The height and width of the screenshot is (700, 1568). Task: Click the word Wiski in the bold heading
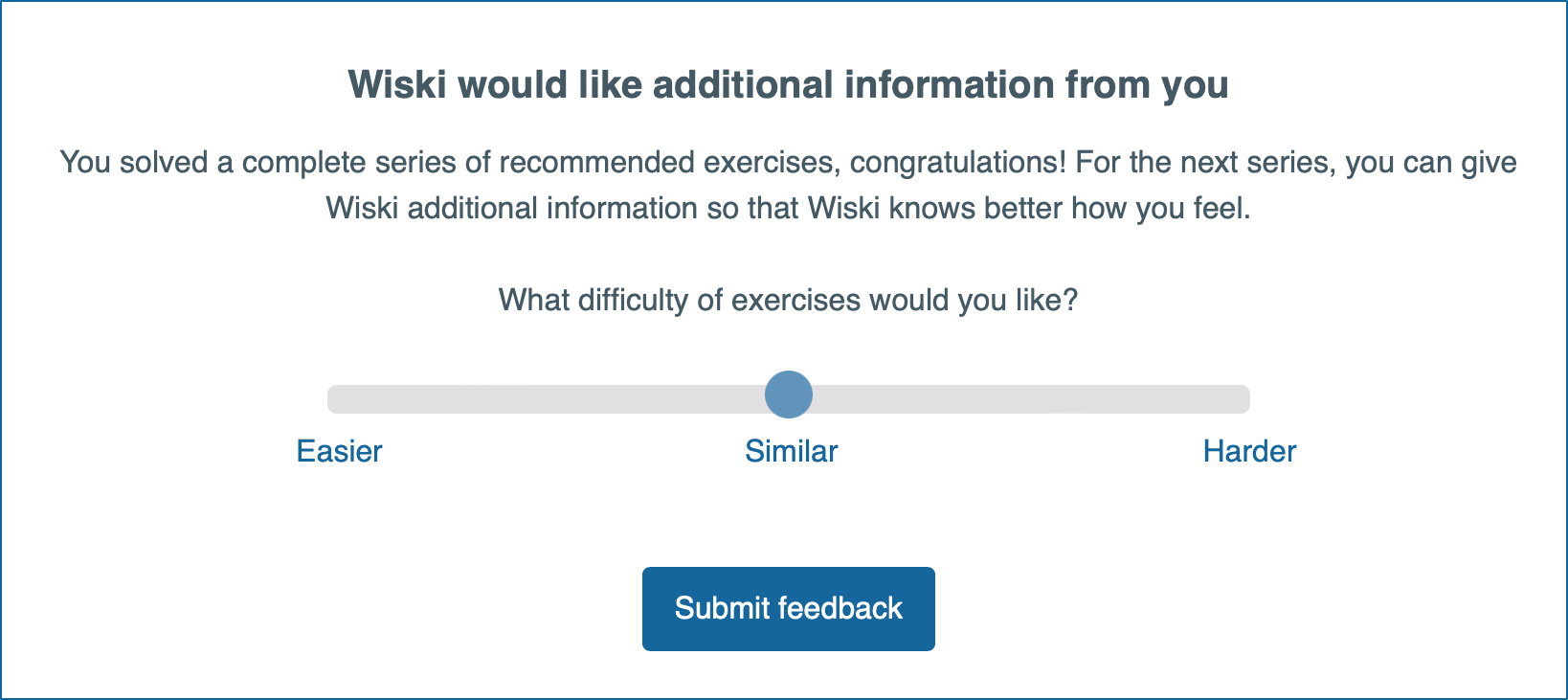[x=397, y=84]
